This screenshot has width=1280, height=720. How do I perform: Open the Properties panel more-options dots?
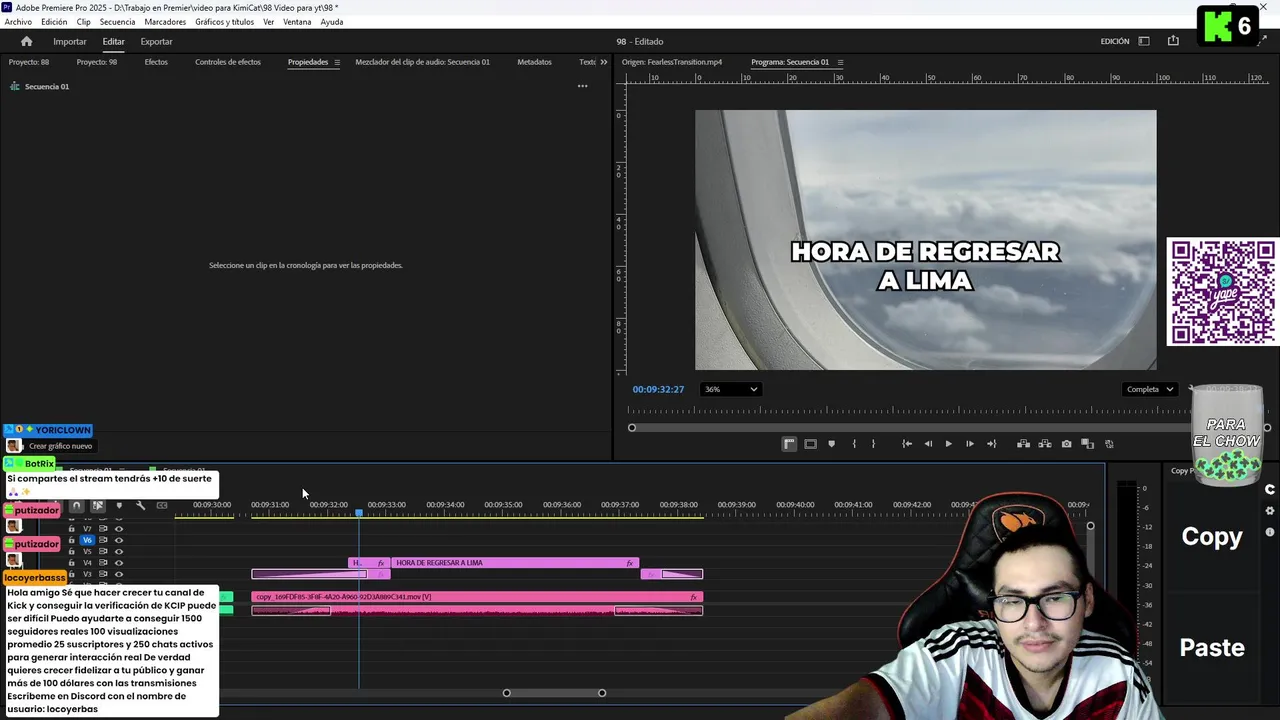coord(582,86)
